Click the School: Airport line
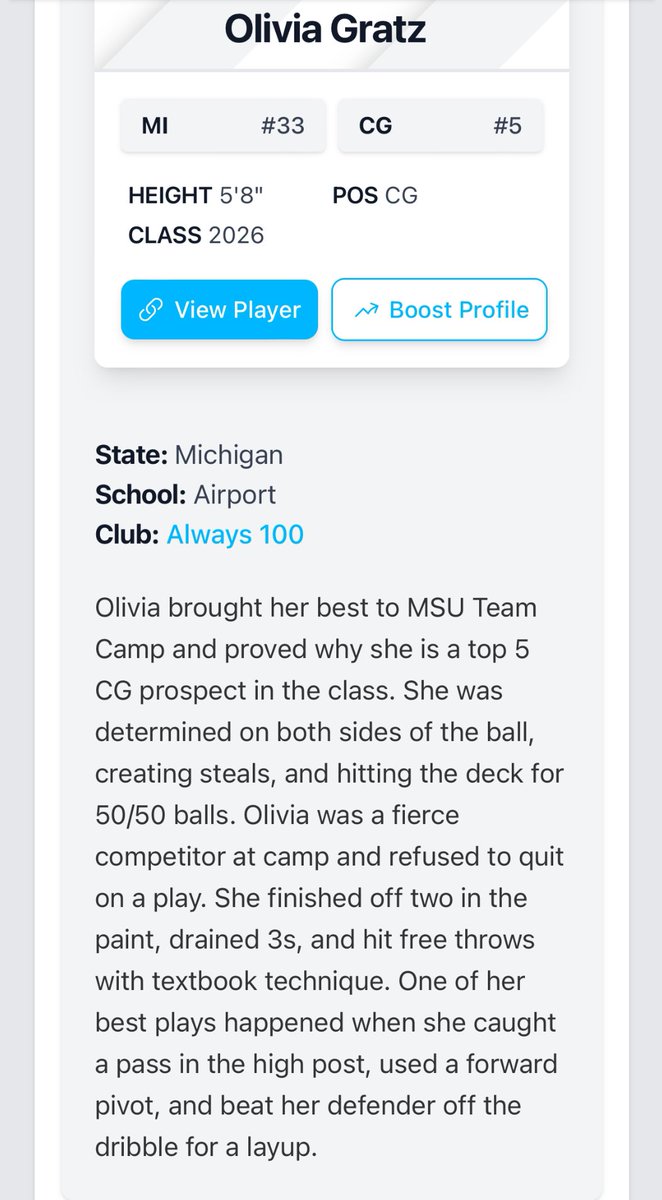The height and width of the screenshot is (1200, 662). tap(185, 495)
